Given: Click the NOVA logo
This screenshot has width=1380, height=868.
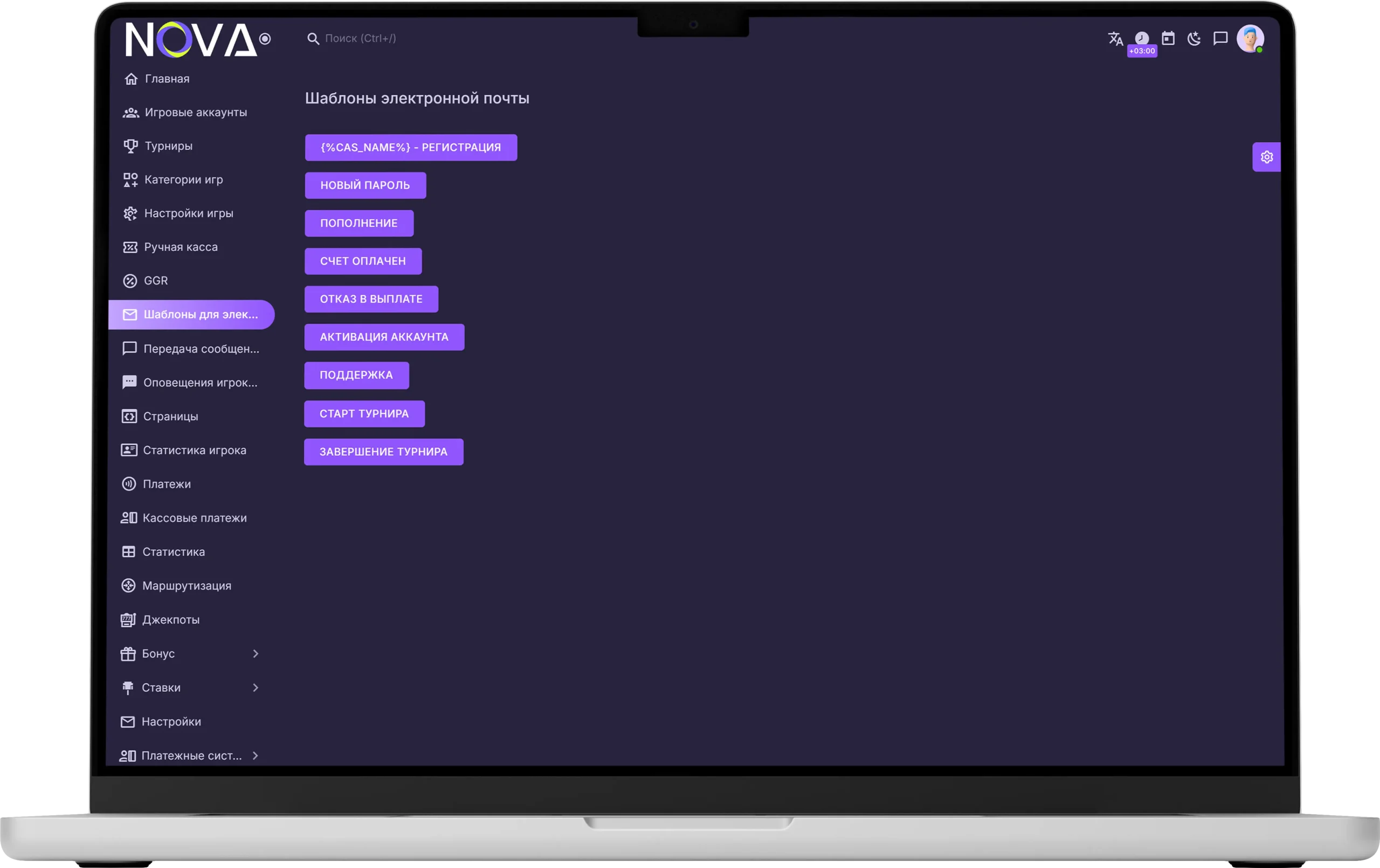Looking at the screenshot, I should (x=191, y=39).
